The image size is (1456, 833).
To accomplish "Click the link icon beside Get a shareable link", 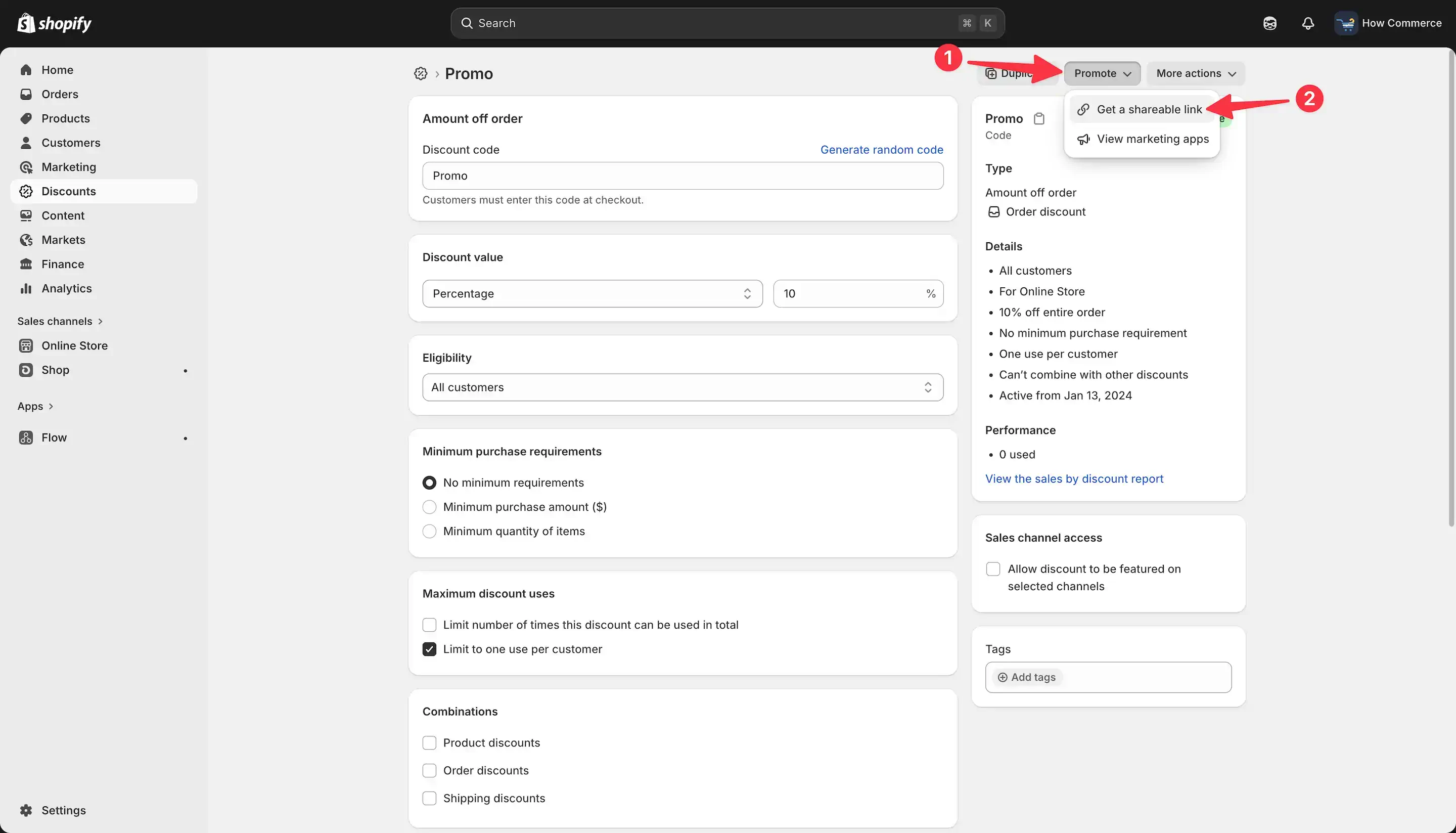I will 1083,109.
